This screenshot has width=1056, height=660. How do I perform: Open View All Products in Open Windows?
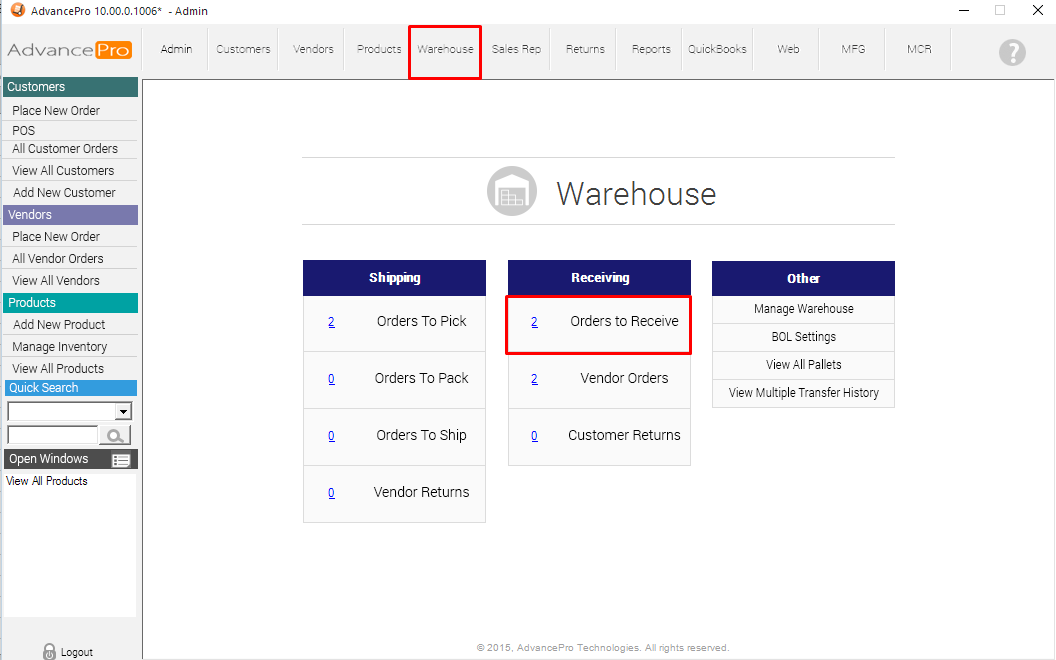click(x=47, y=481)
